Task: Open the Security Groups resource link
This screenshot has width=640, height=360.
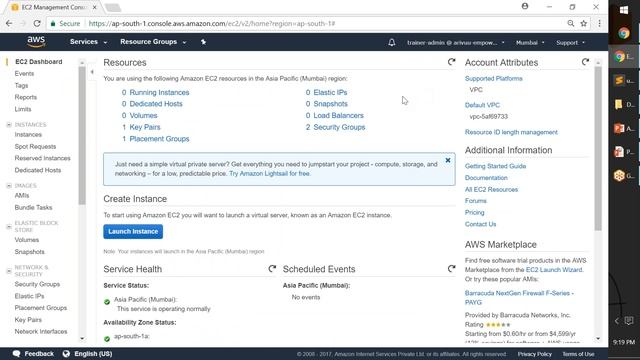Action: click(x=339, y=127)
